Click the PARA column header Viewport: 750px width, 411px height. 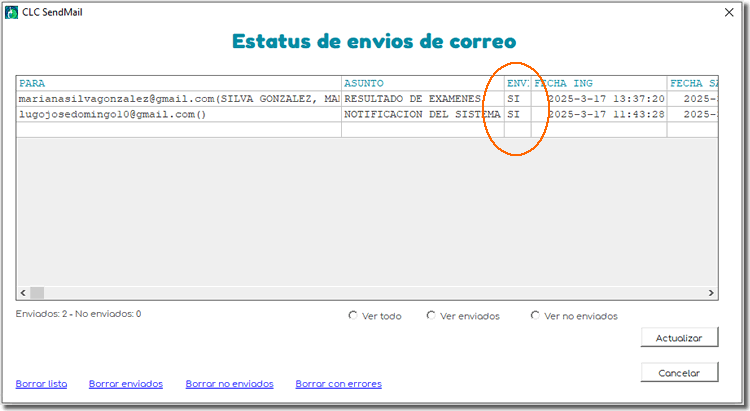click(178, 84)
